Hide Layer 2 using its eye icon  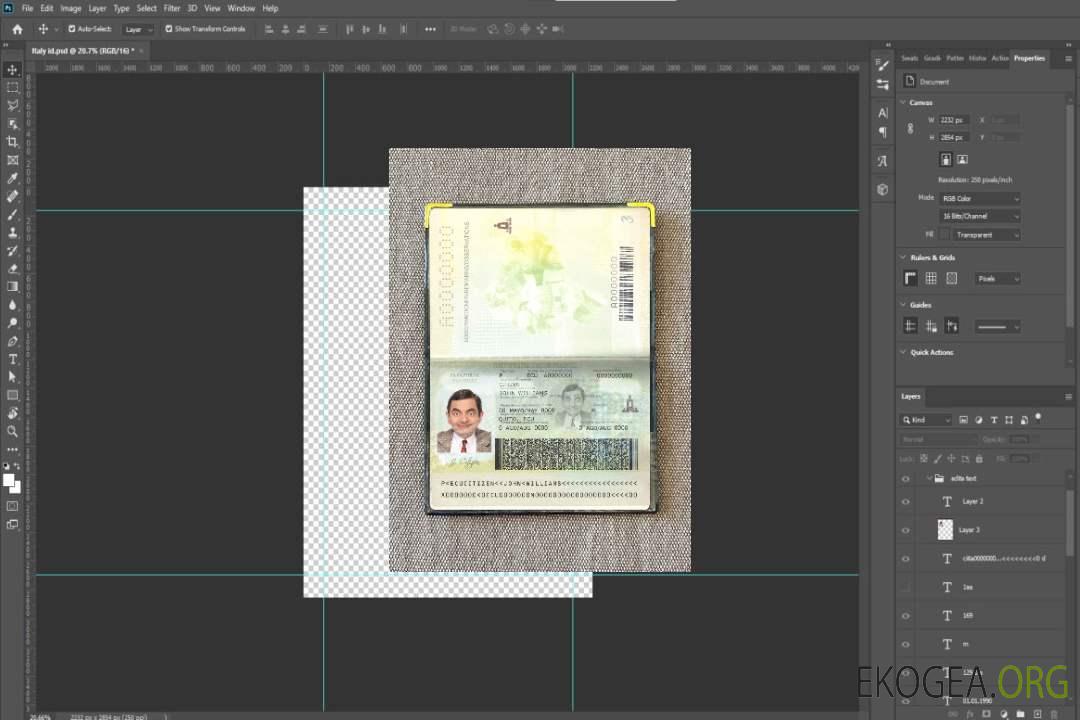(x=906, y=501)
